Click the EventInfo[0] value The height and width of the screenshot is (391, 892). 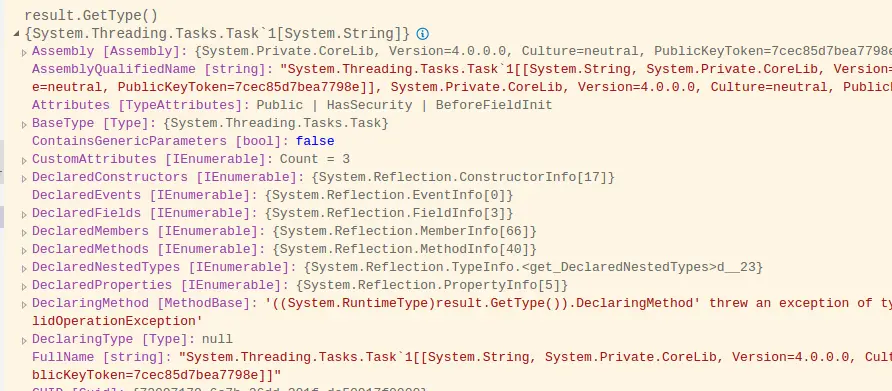pos(389,195)
